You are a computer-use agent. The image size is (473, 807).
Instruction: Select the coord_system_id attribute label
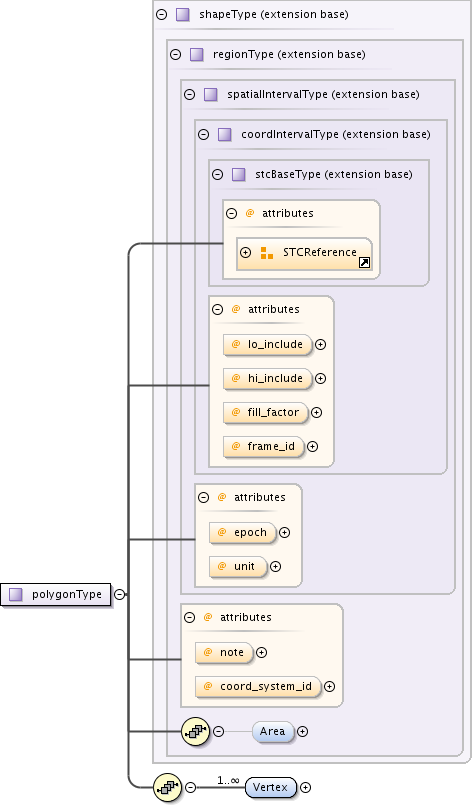(266, 686)
